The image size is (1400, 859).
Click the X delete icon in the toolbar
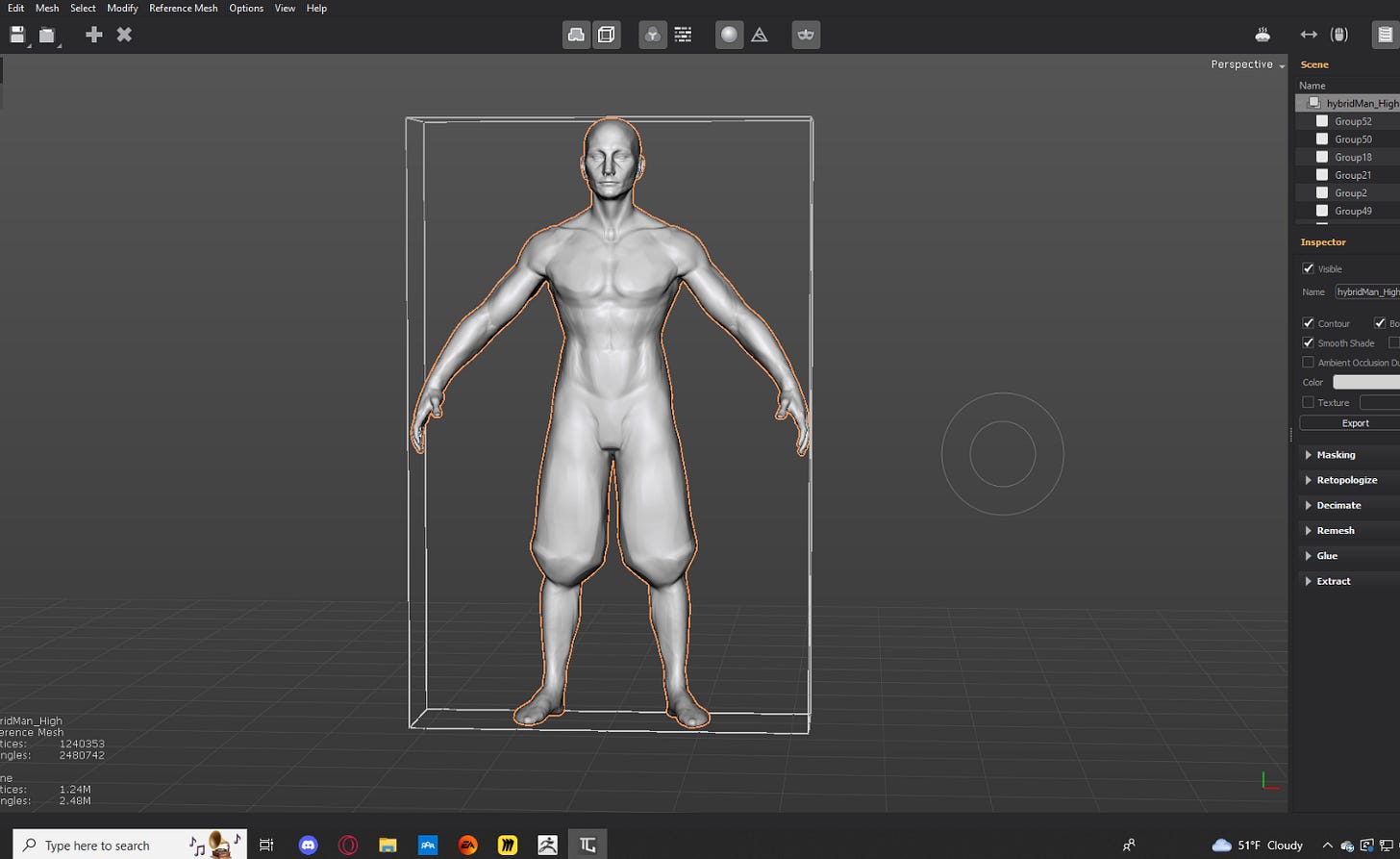point(124,35)
